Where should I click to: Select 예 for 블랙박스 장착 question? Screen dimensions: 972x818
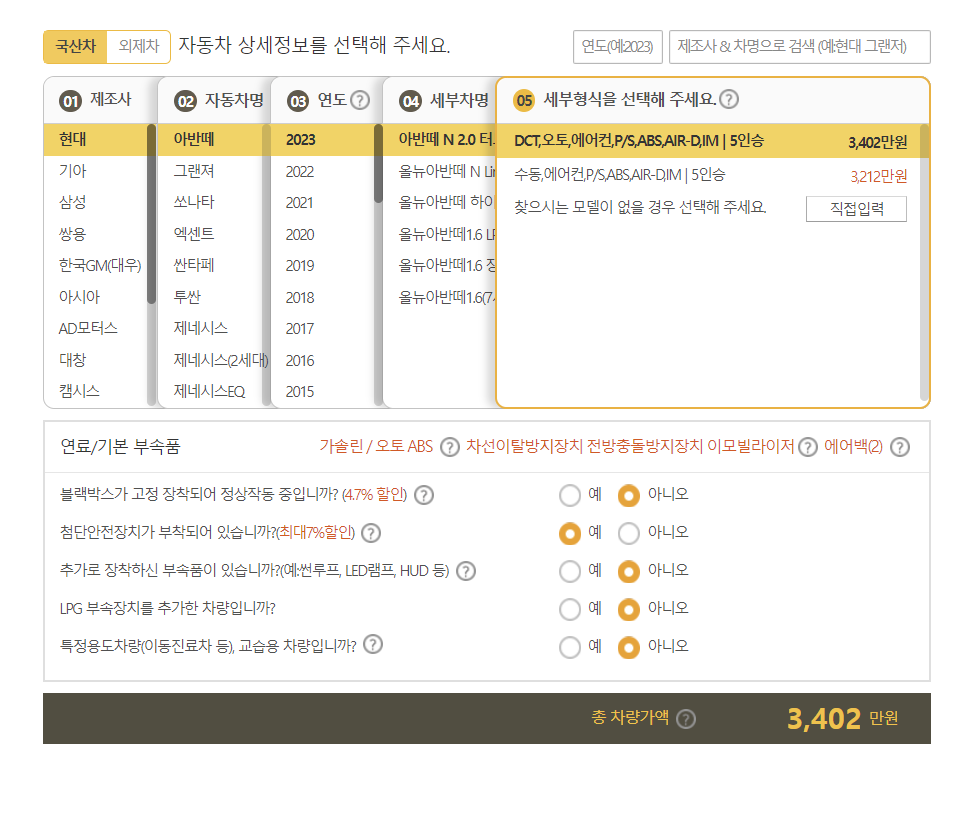[570, 495]
